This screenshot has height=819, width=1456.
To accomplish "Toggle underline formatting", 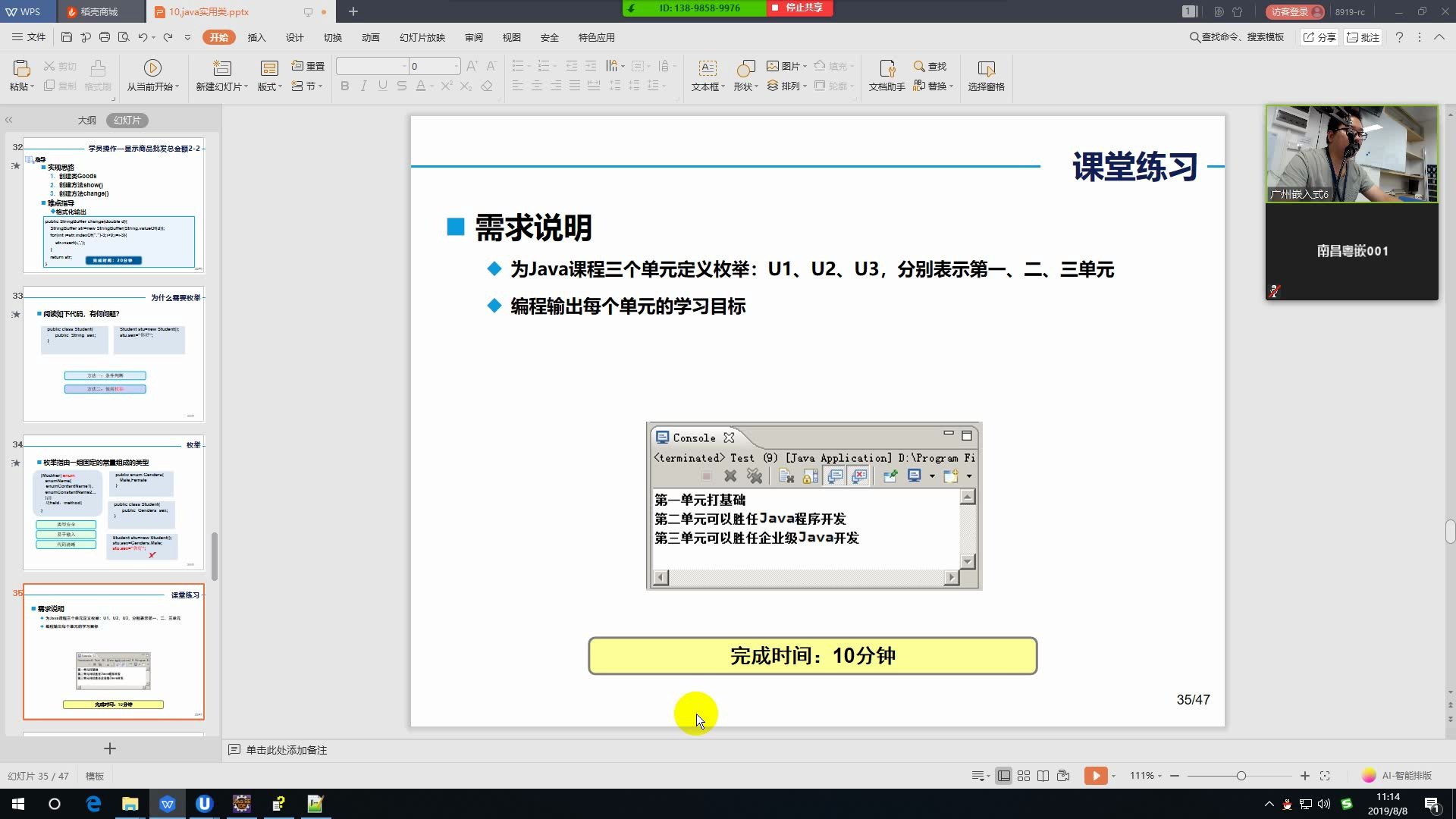I will pyautogui.click(x=382, y=86).
